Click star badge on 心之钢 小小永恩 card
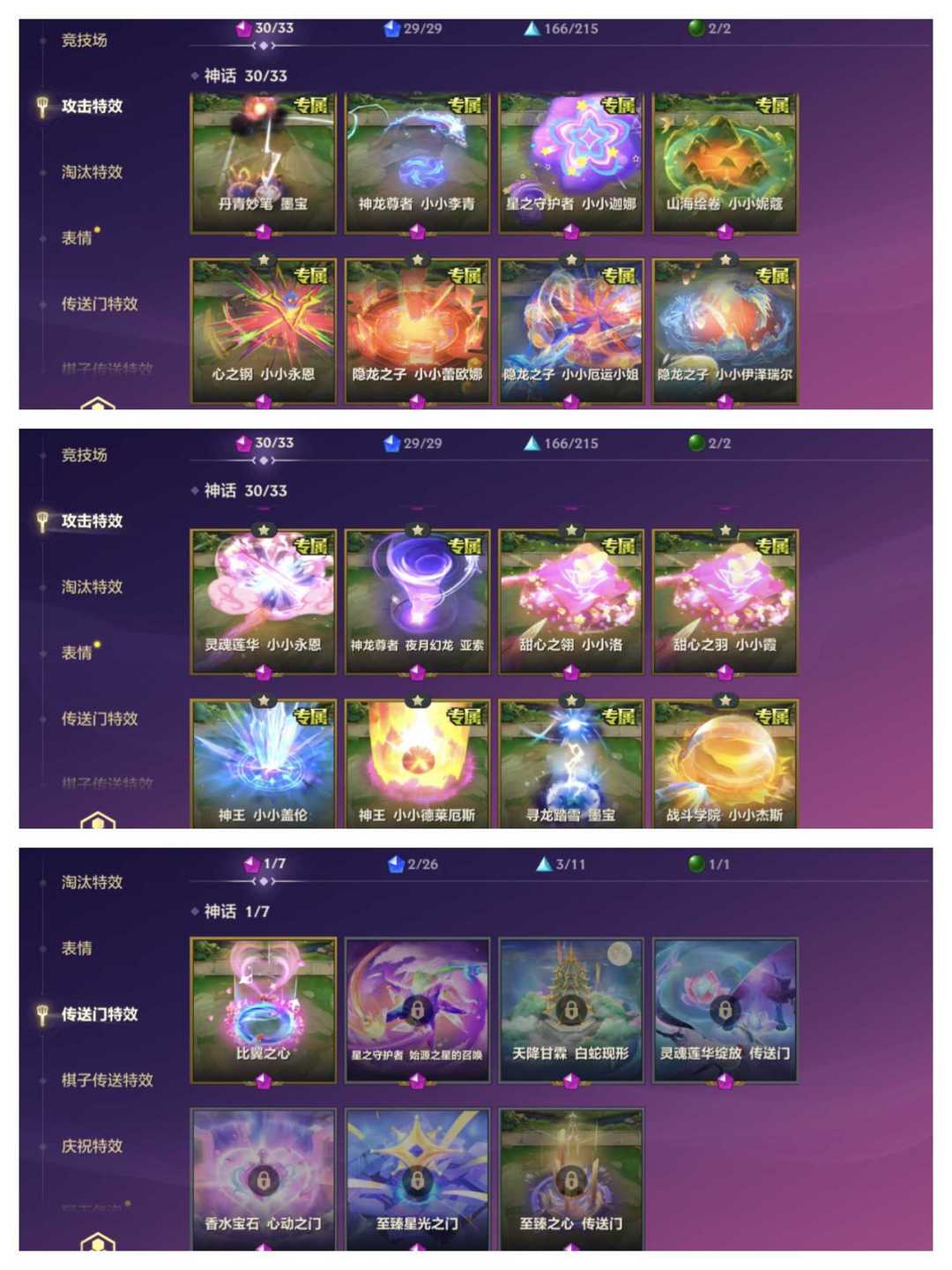The image size is (952, 1270). (264, 260)
